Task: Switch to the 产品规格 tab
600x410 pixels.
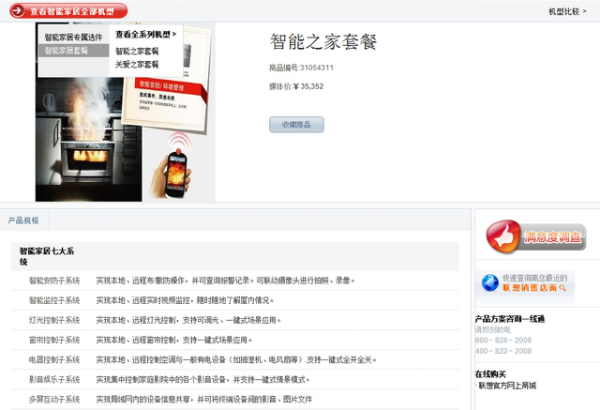Action: tap(24, 219)
